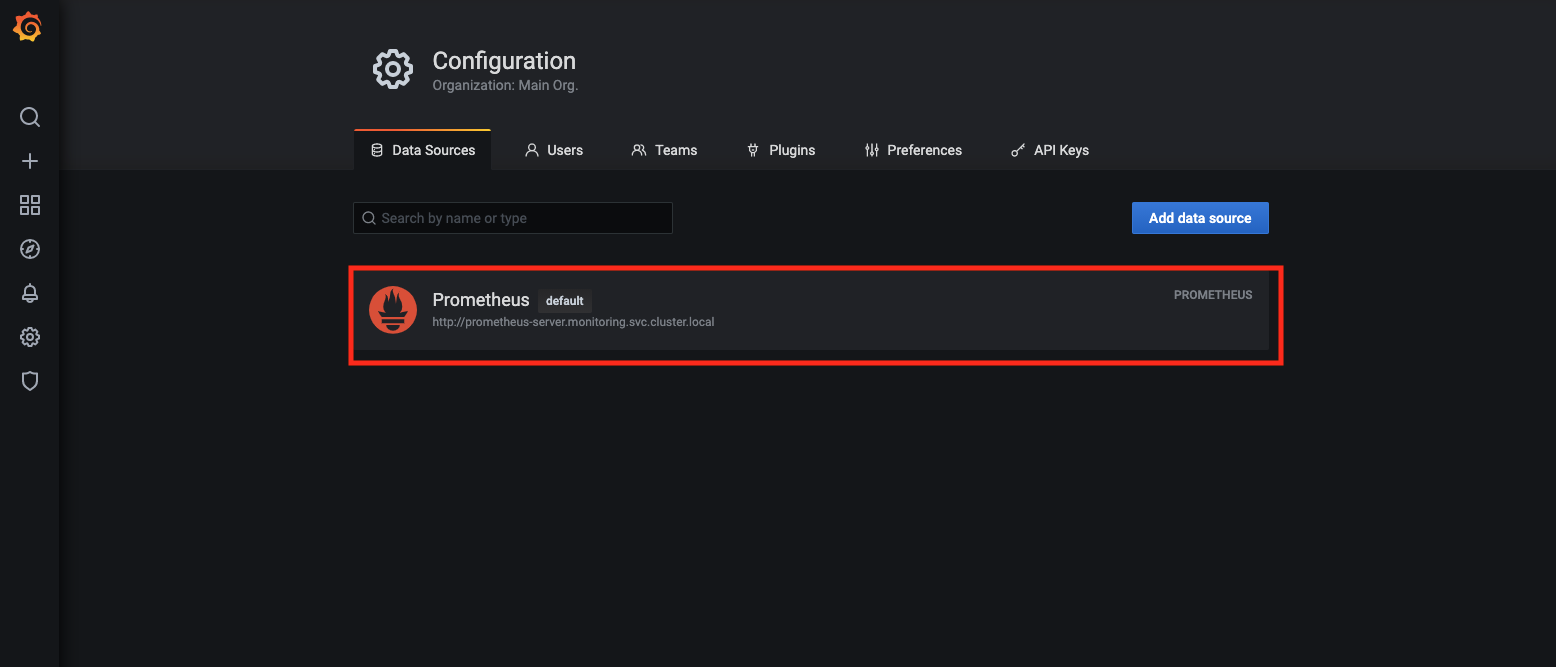Screen dimensions: 1556x667
Task: Open the Search magnifier in sidebar
Action: pyautogui.click(x=30, y=117)
